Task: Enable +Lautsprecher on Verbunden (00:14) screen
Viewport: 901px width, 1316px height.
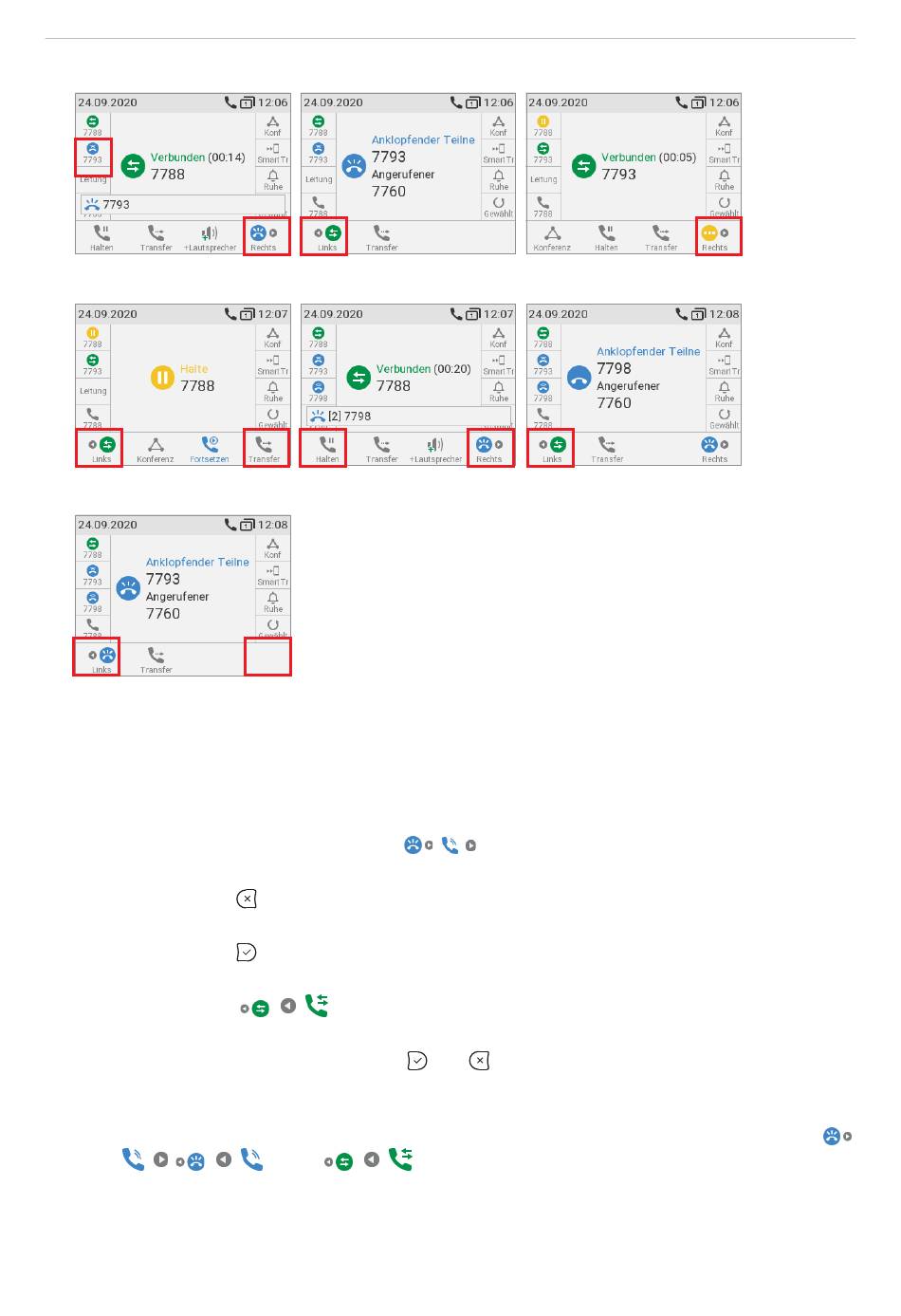Action: pyautogui.click(x=210, y=237)
